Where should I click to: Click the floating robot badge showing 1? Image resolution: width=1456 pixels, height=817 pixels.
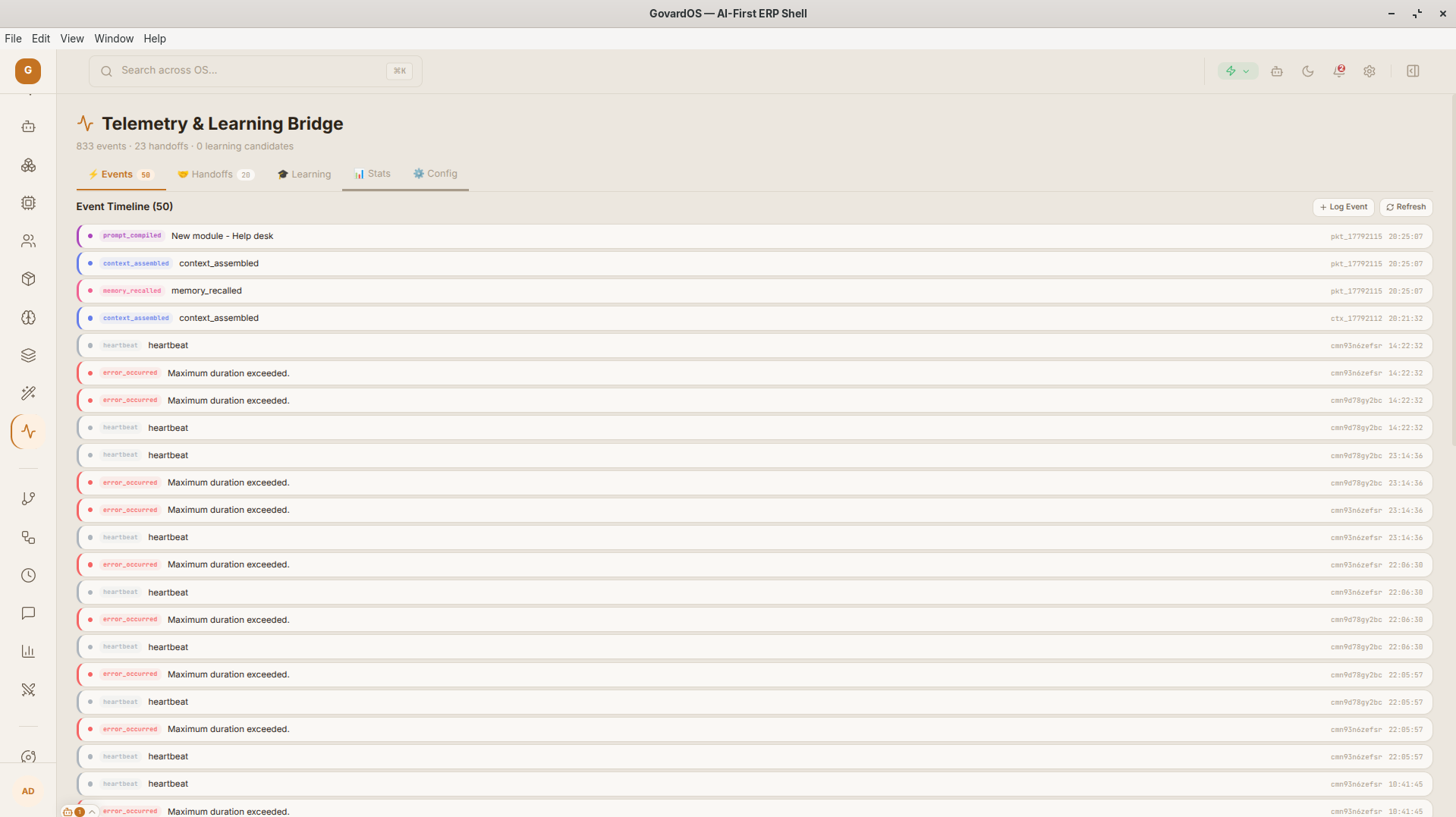[x=73, y=812]
